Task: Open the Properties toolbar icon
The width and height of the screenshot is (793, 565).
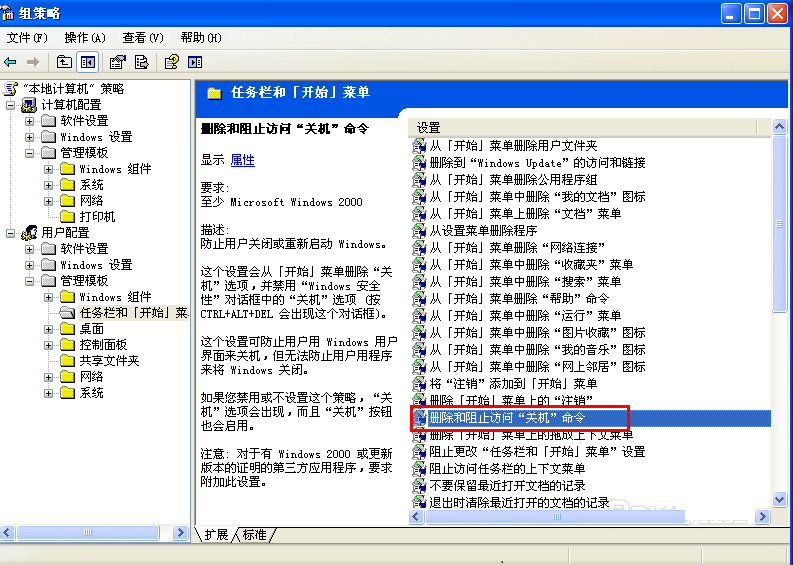Action: coord(117,62)
